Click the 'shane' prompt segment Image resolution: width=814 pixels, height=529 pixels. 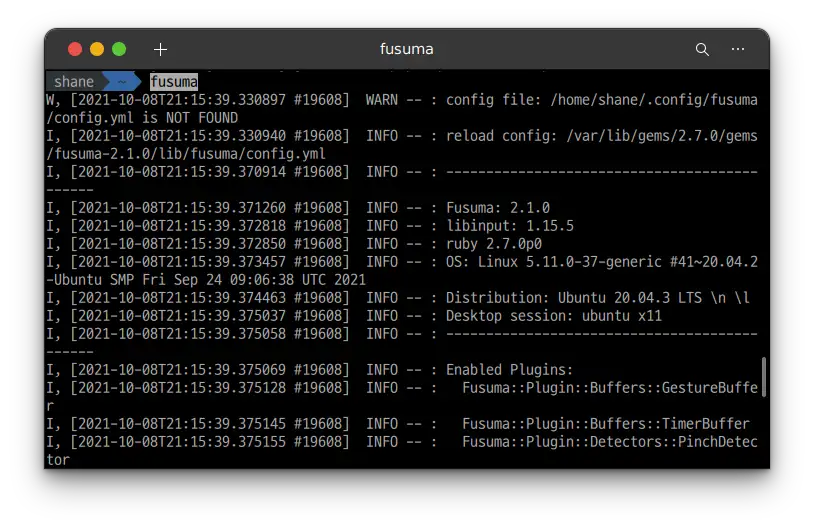pyautogui.click(x=74, y=82)
